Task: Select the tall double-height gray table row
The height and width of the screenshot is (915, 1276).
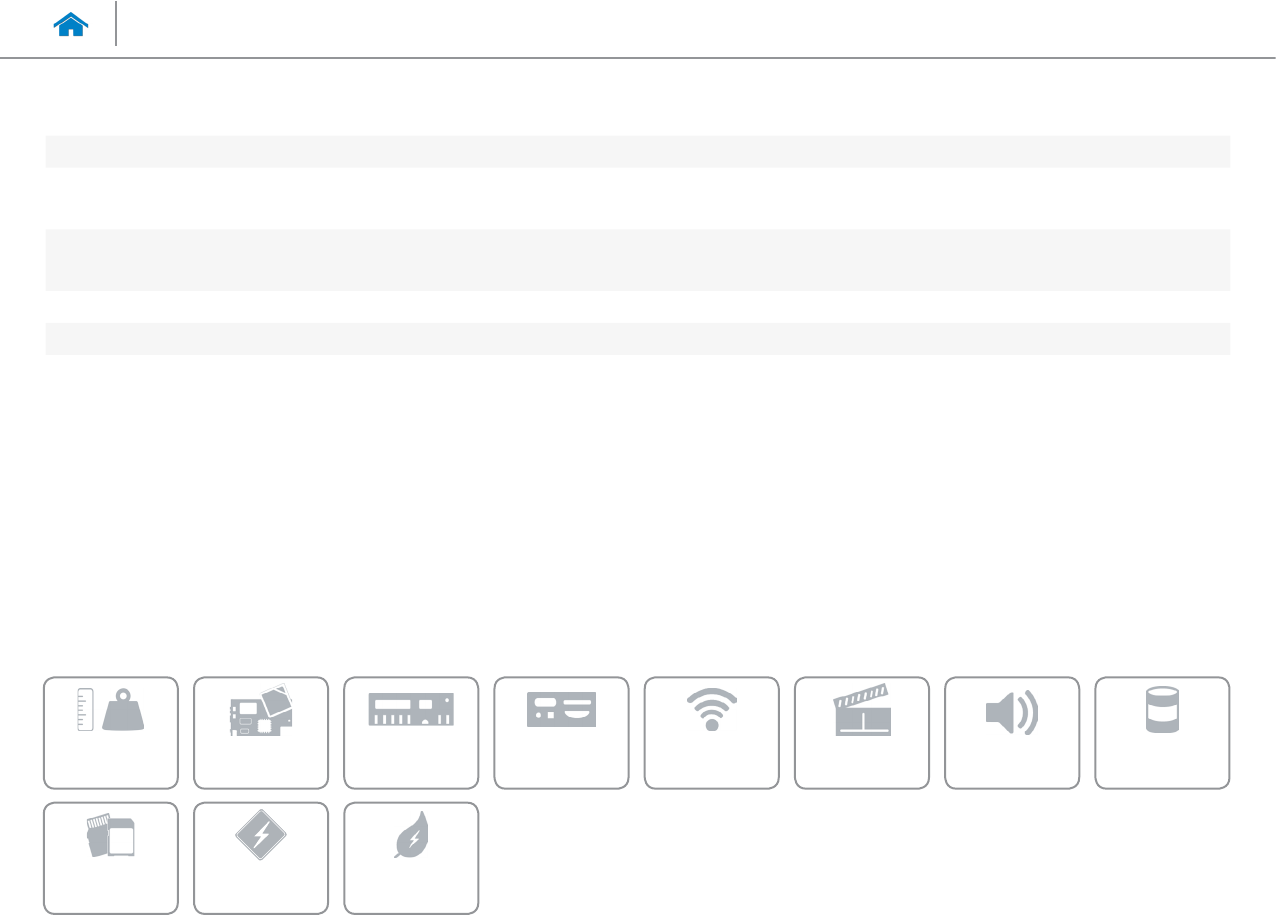Action: point(638,260)
